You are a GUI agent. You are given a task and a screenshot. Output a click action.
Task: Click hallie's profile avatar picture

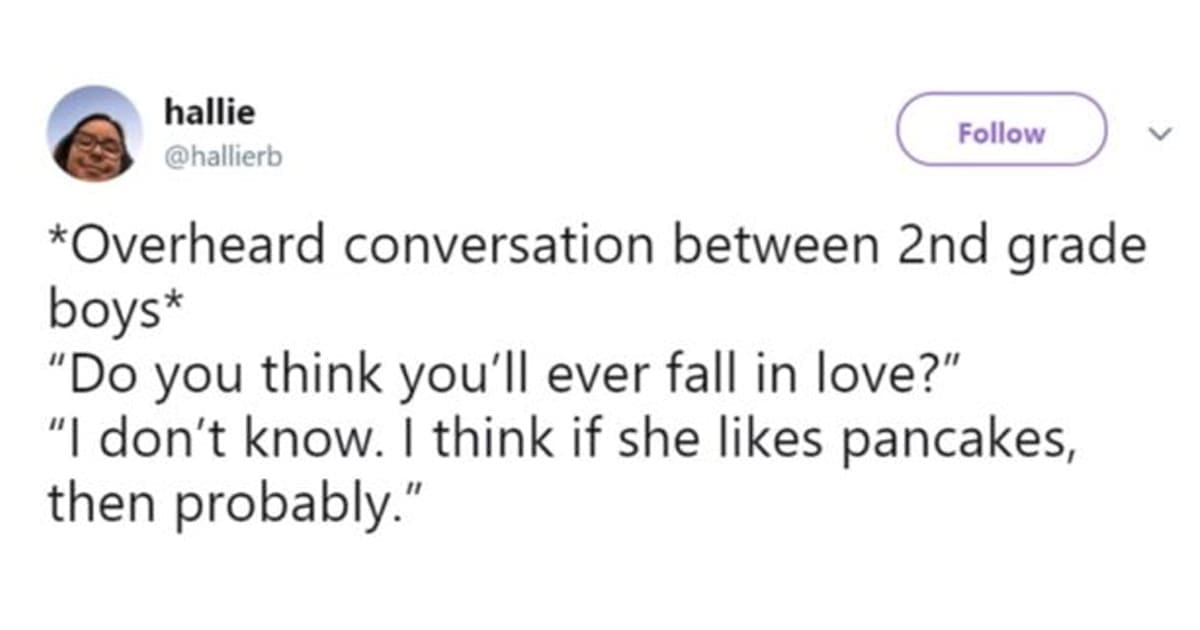pos(93,133)
